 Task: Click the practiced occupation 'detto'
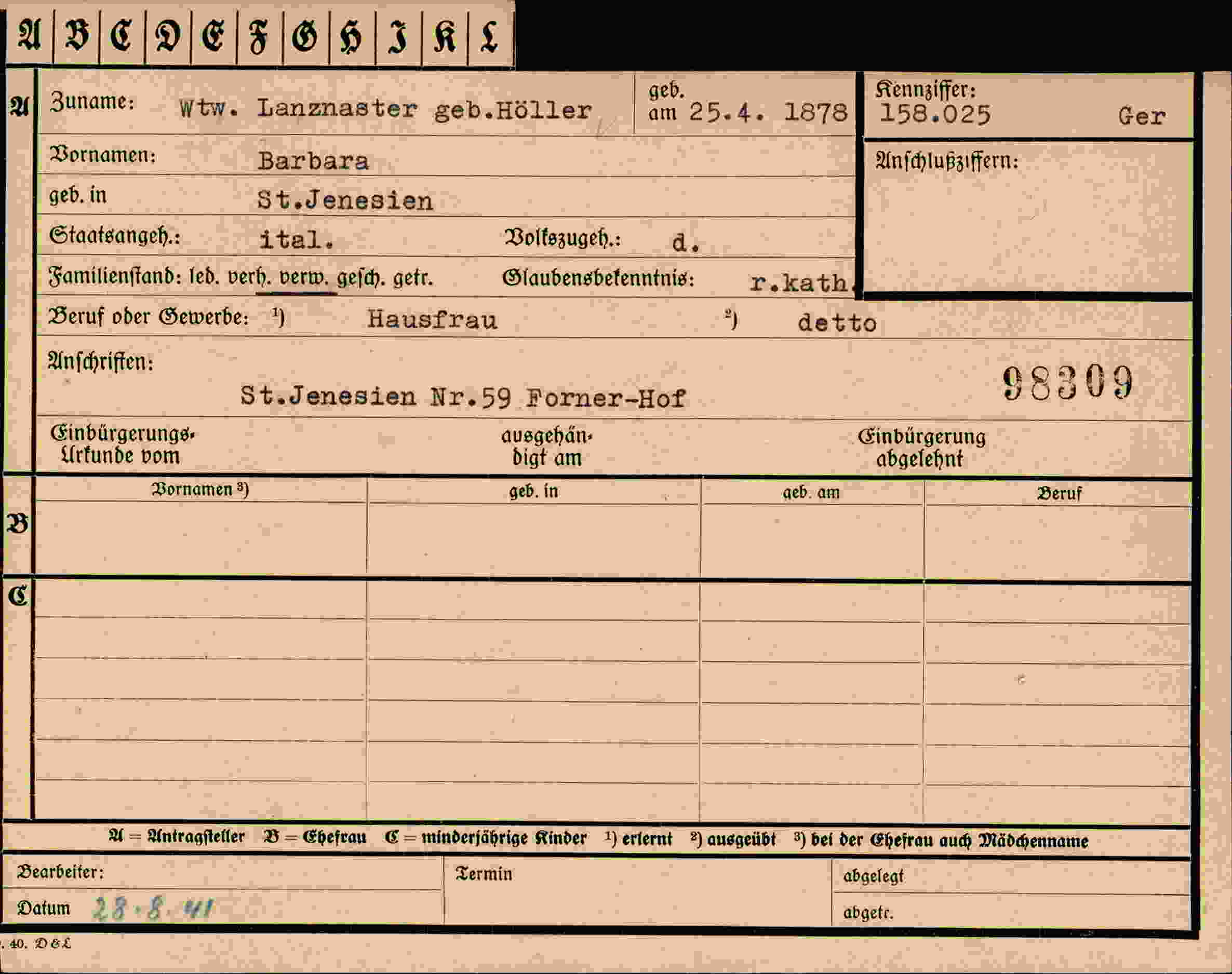(837, 323)
